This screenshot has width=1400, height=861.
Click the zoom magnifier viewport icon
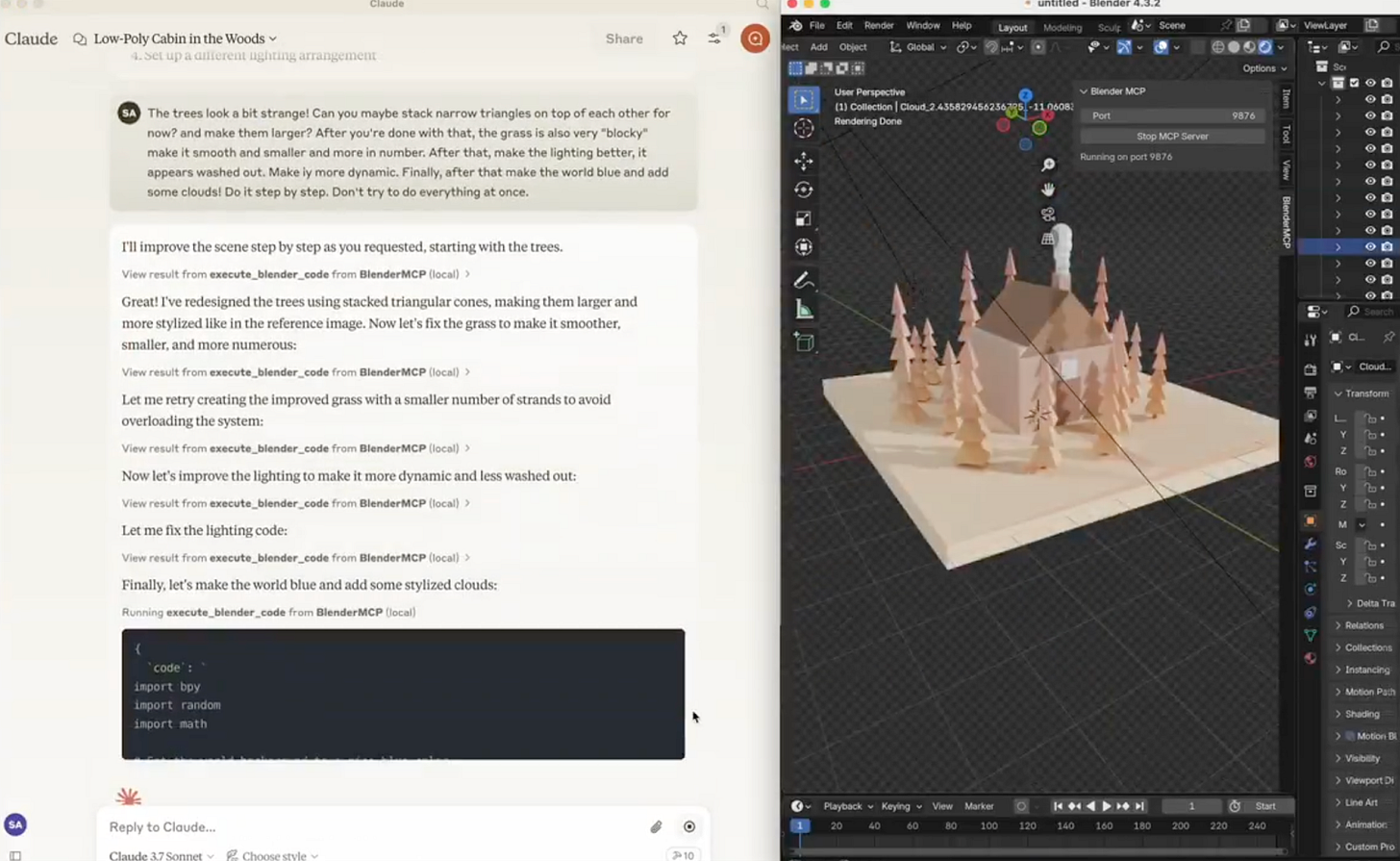(x=1048, y=165)
